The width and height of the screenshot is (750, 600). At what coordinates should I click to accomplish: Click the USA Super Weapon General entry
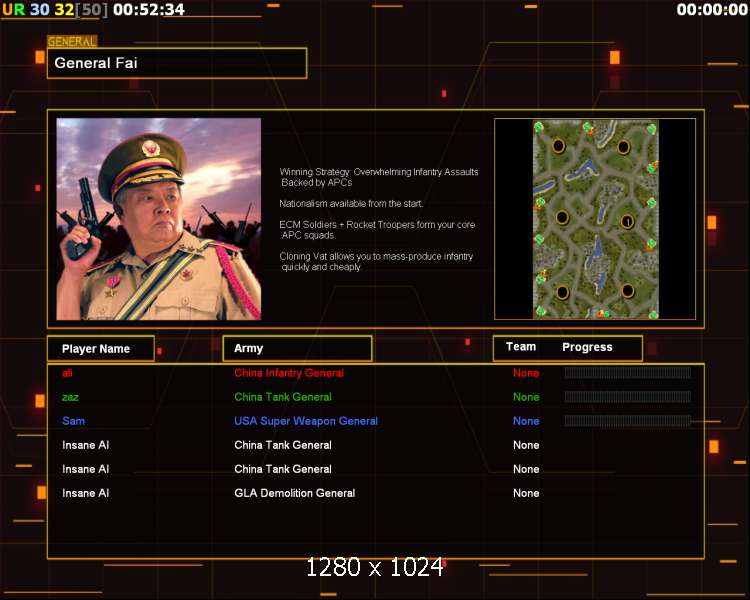coord(305,421)
